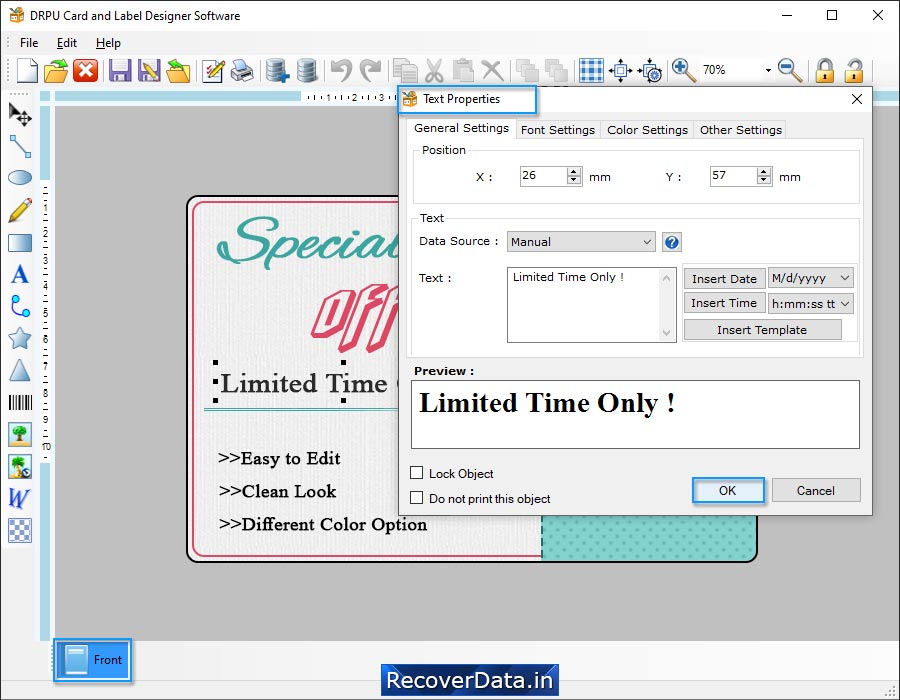Select the Pencil tool
This screenshot has height=700, width=900.
pos(20,211)
